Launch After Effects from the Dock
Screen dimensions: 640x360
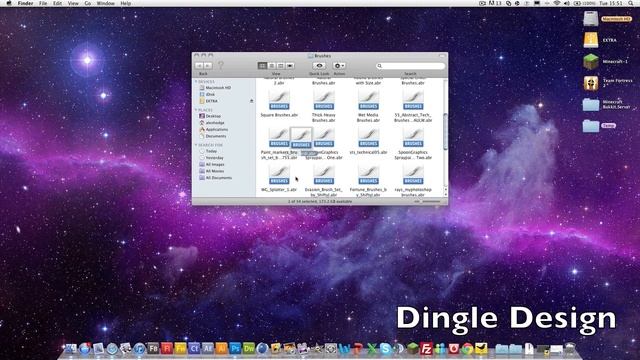(207, 349)
